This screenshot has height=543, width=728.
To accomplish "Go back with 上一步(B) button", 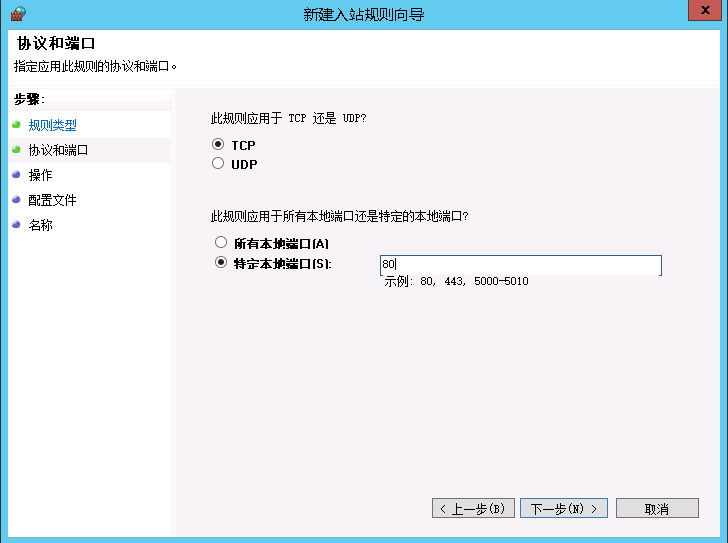I will tap(473, 509).
